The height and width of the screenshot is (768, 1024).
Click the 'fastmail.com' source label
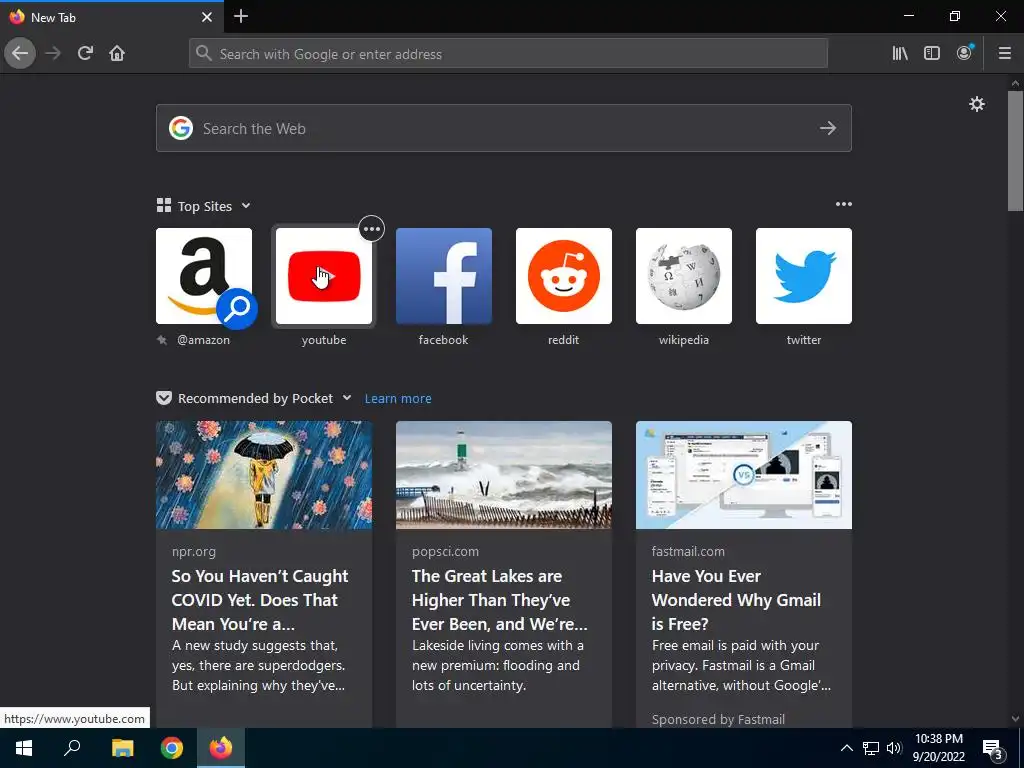click(x=688, y=551)
